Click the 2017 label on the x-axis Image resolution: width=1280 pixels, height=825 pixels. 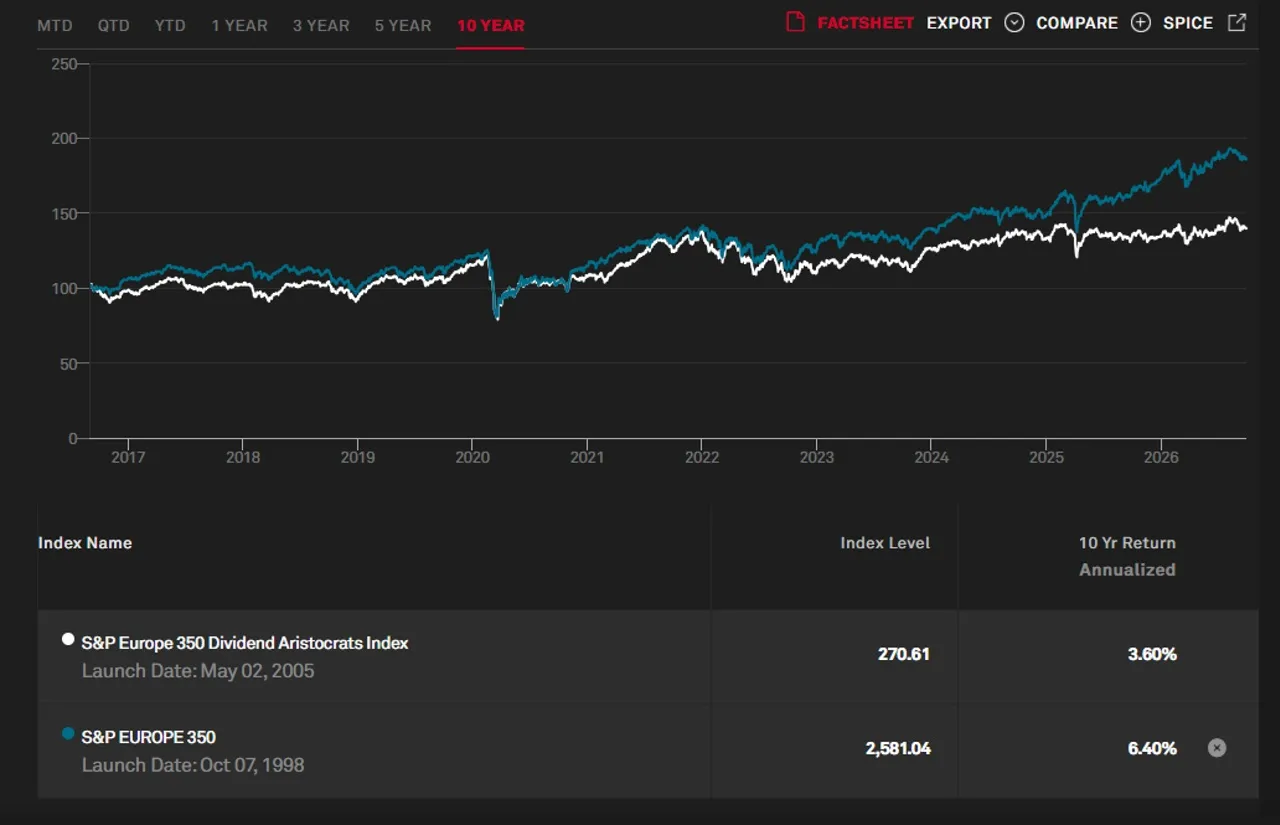[x=128, y=457]
